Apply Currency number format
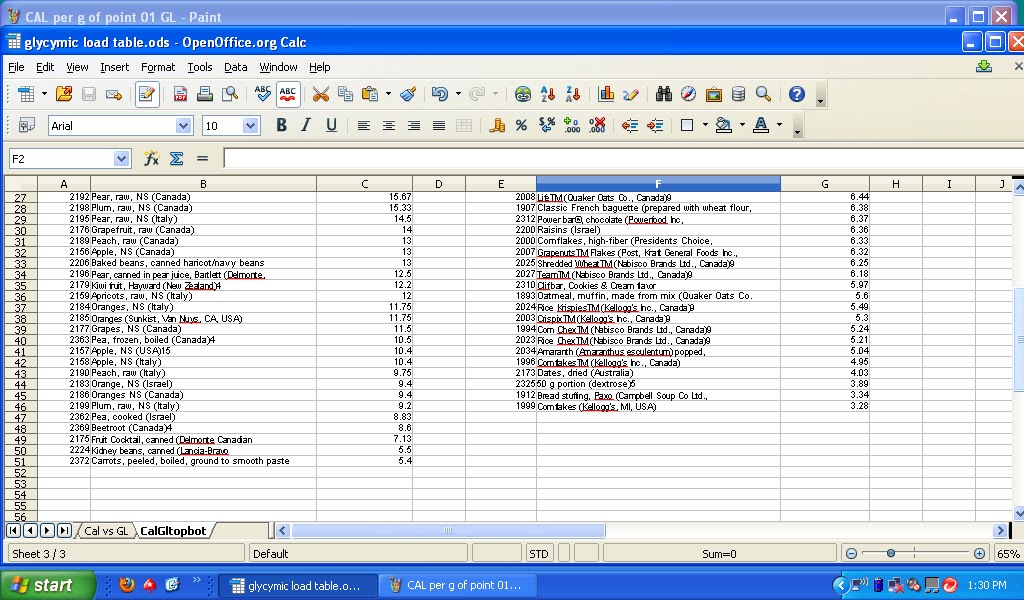This screenshot has height=600, width=1024. (497, 125)
